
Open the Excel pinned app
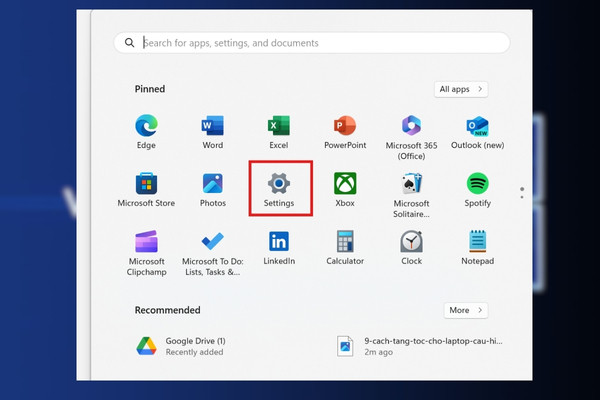(x=279, y=125)
